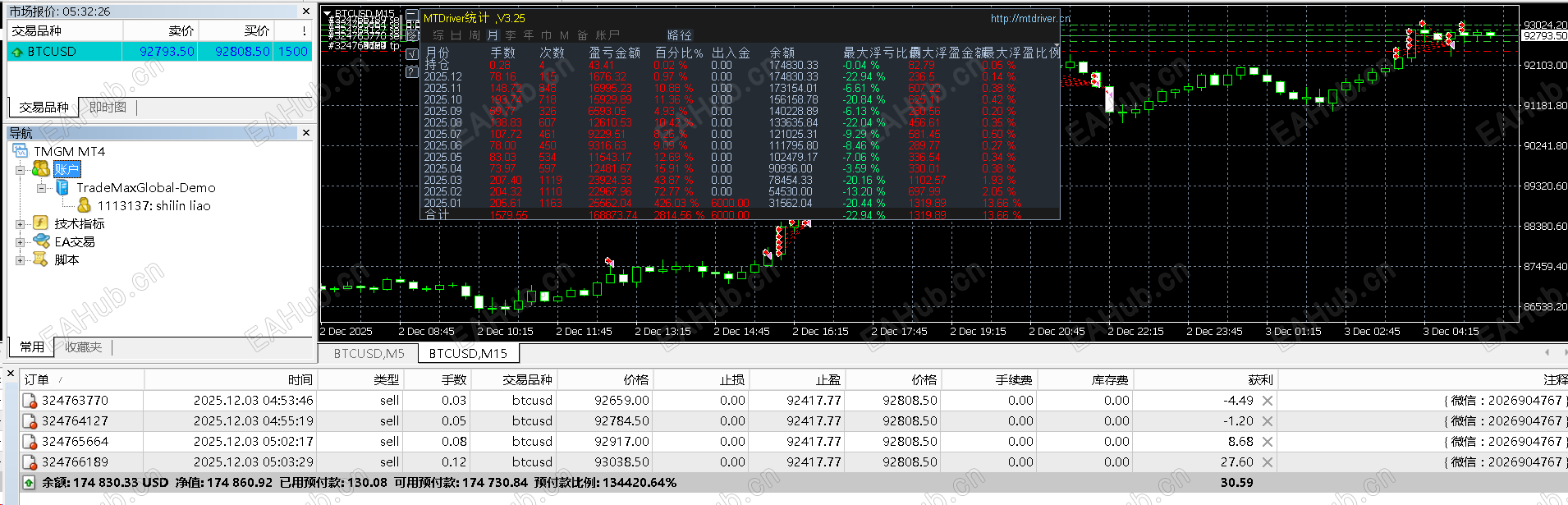Close order 324763770 with its X
The image size is (1568, 505).
[1268, 401]
